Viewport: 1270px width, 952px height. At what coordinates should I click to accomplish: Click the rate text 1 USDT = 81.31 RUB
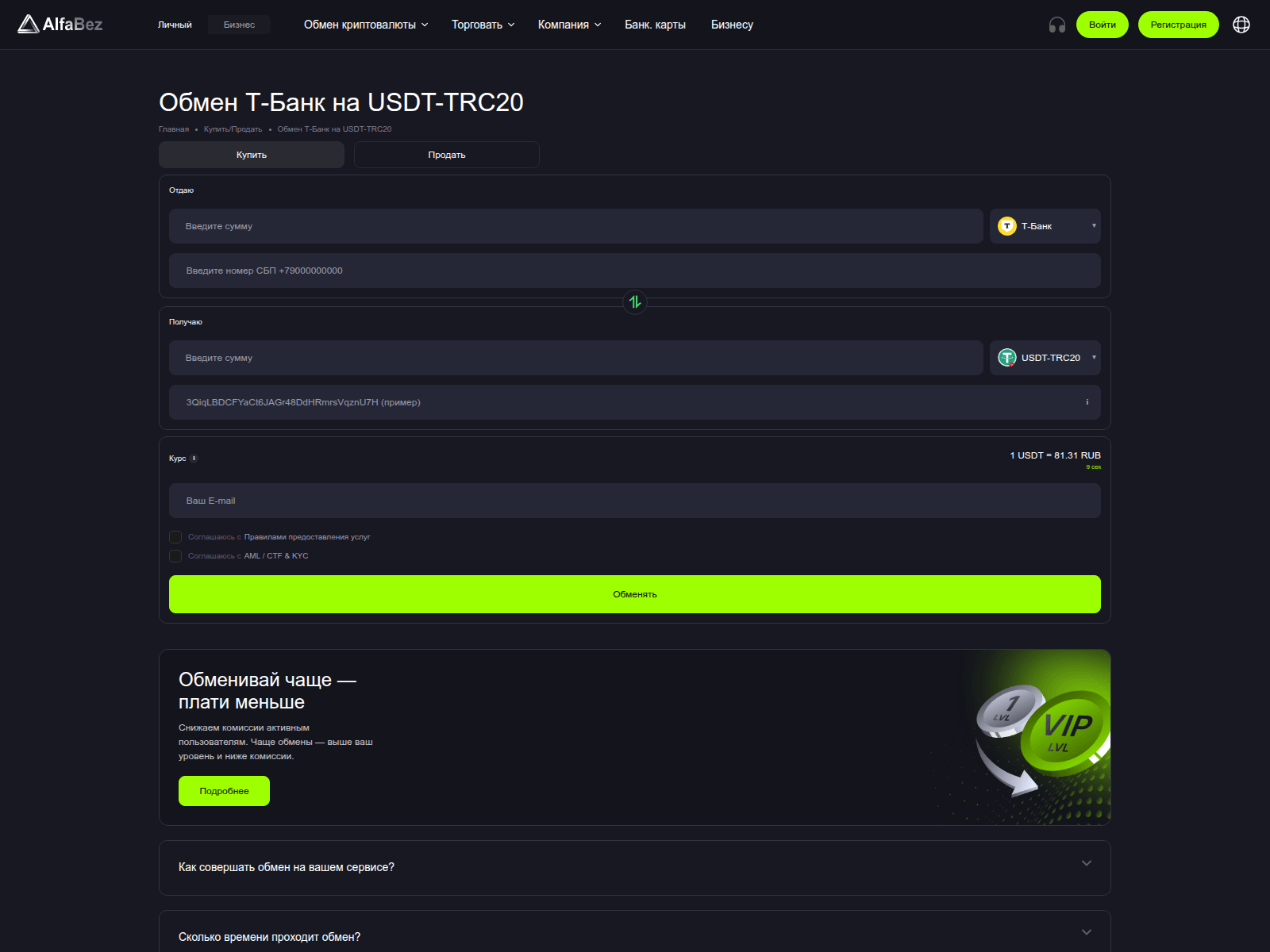click(x=1055, y=455)
